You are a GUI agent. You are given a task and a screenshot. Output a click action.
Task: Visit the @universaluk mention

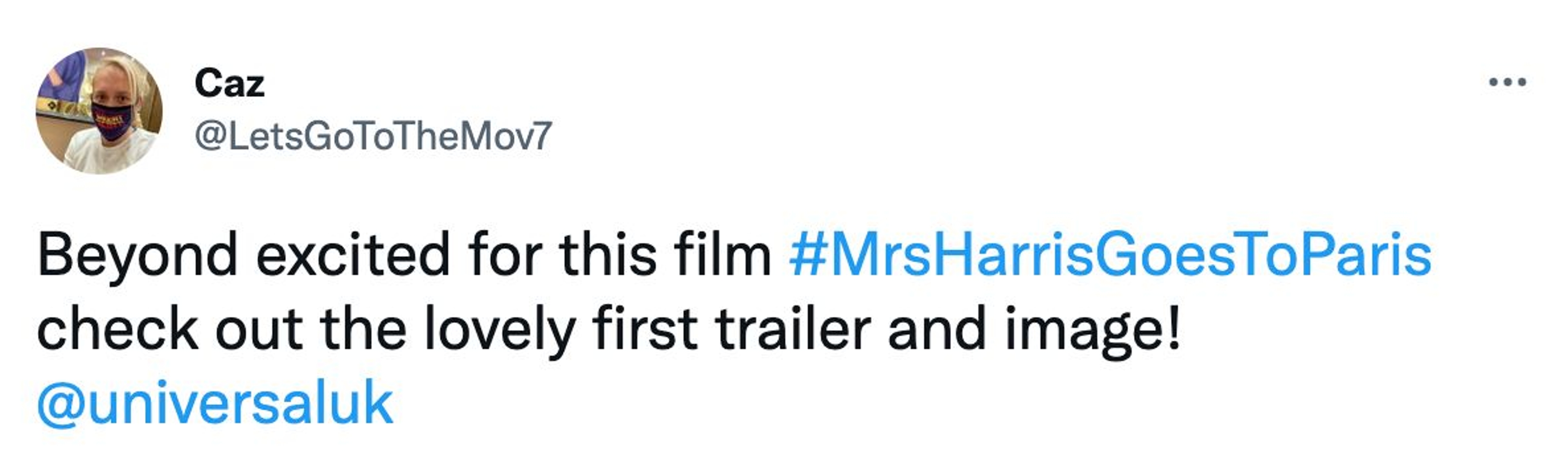click(215, 404)
